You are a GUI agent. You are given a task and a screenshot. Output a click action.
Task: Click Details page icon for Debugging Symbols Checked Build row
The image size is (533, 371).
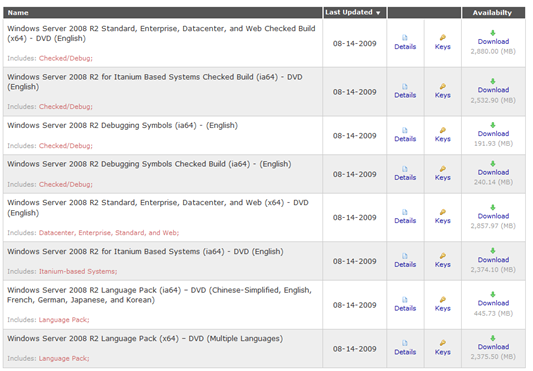tap(405, 169)
